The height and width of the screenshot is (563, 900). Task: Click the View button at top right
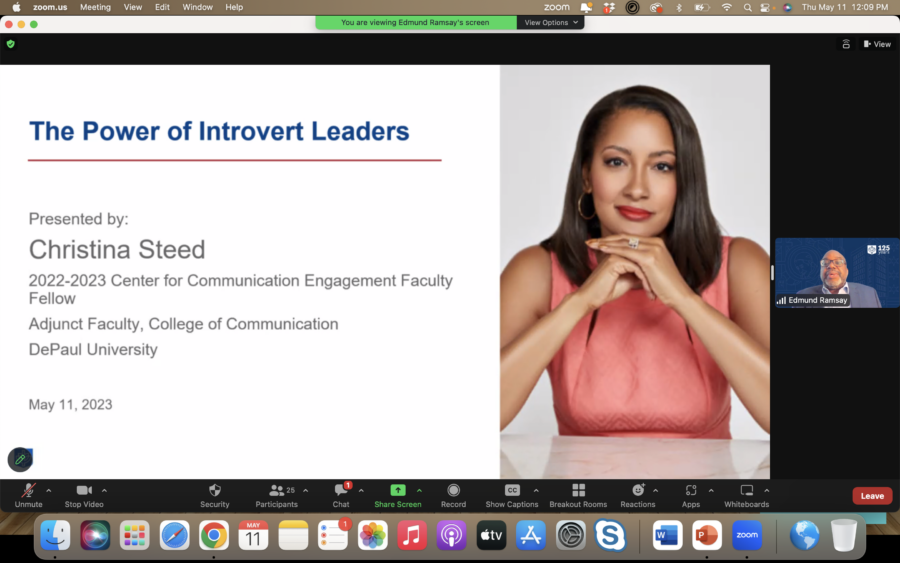[877, 44]
